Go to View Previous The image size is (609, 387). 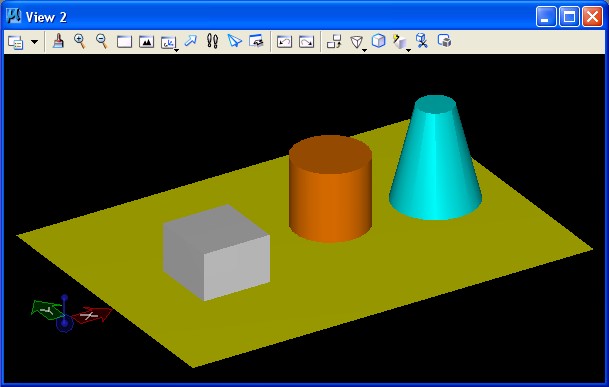point(284,42)
